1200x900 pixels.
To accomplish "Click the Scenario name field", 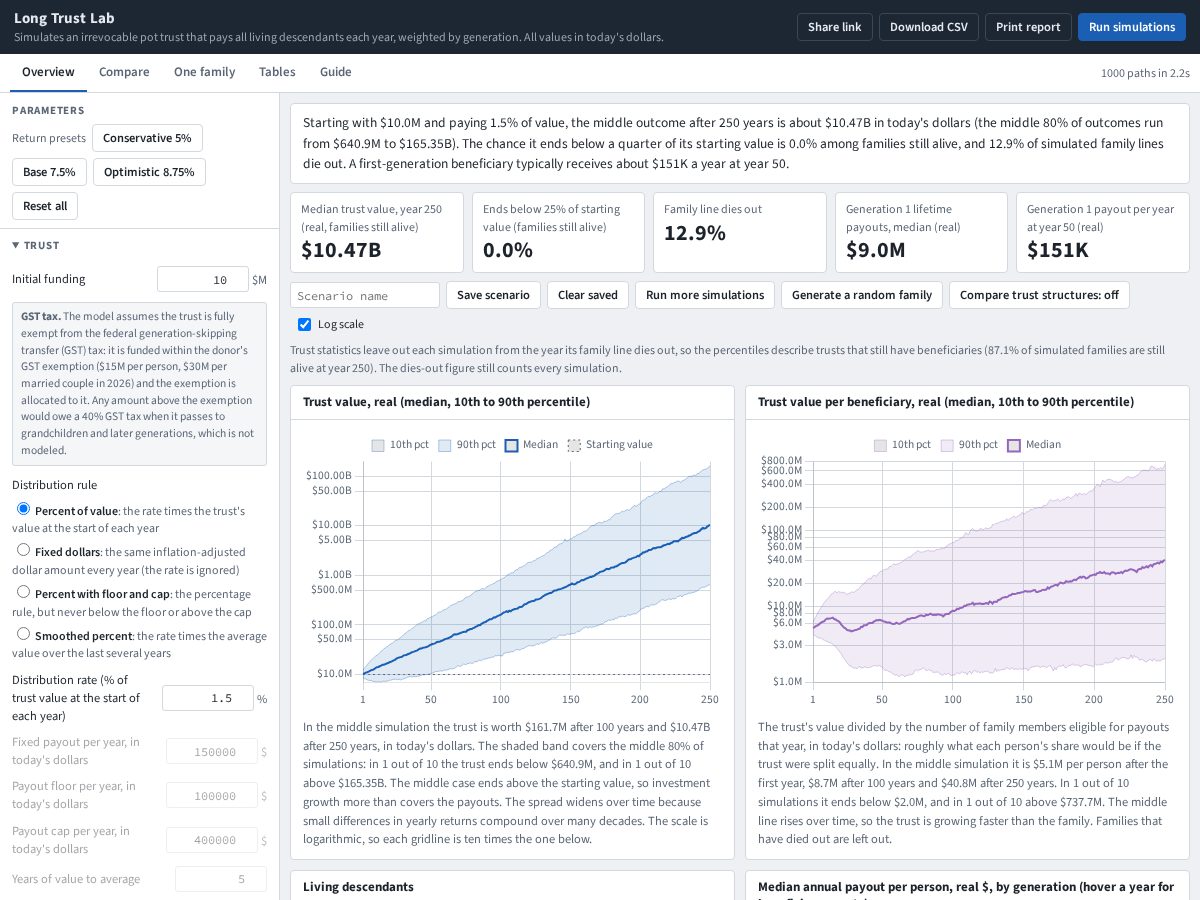I will coord(365,295).
